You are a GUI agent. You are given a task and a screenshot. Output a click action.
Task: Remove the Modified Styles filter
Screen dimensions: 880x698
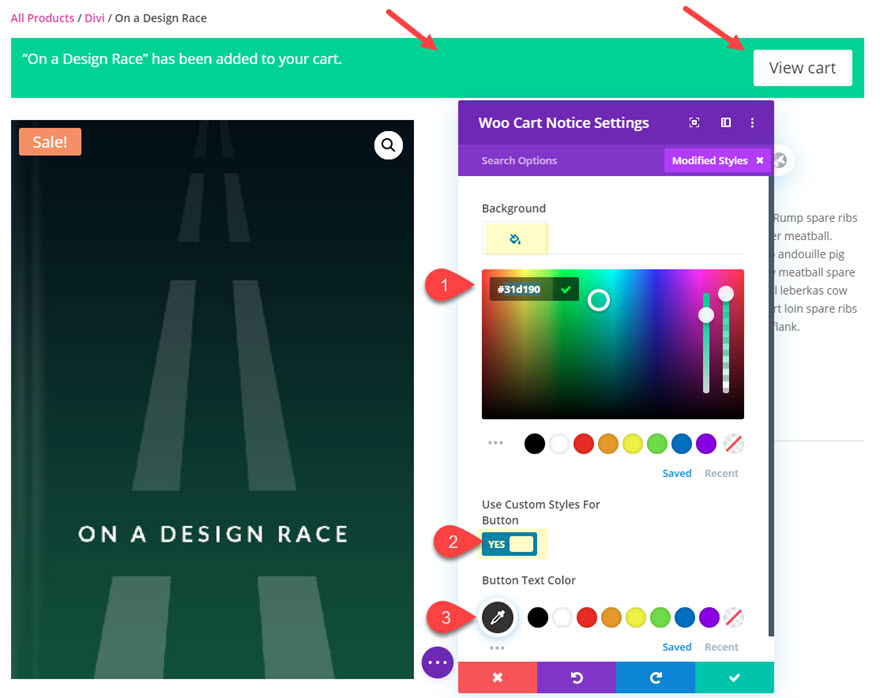coord(759,160)
